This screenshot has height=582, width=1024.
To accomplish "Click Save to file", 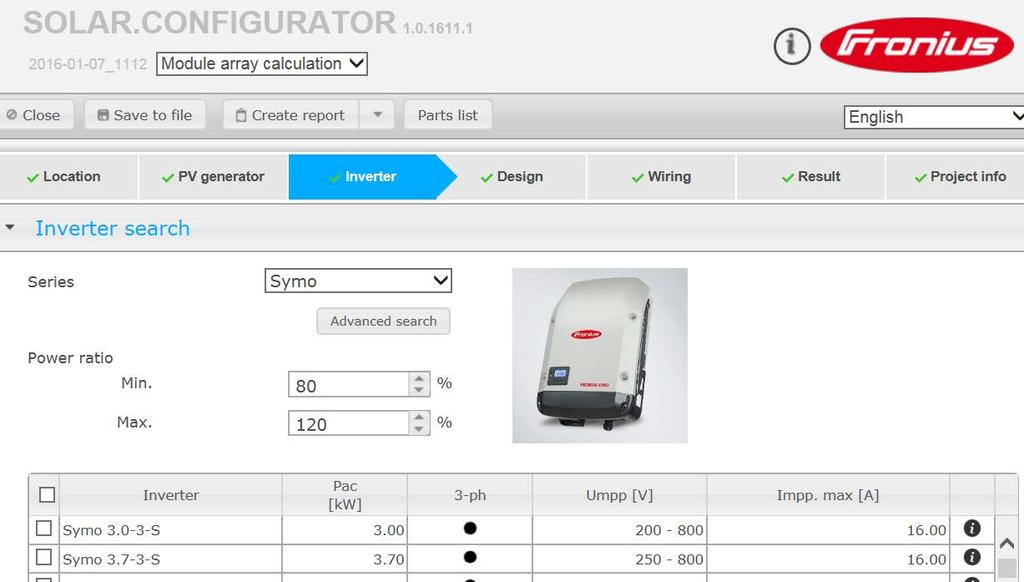I will tap(145, 115).
